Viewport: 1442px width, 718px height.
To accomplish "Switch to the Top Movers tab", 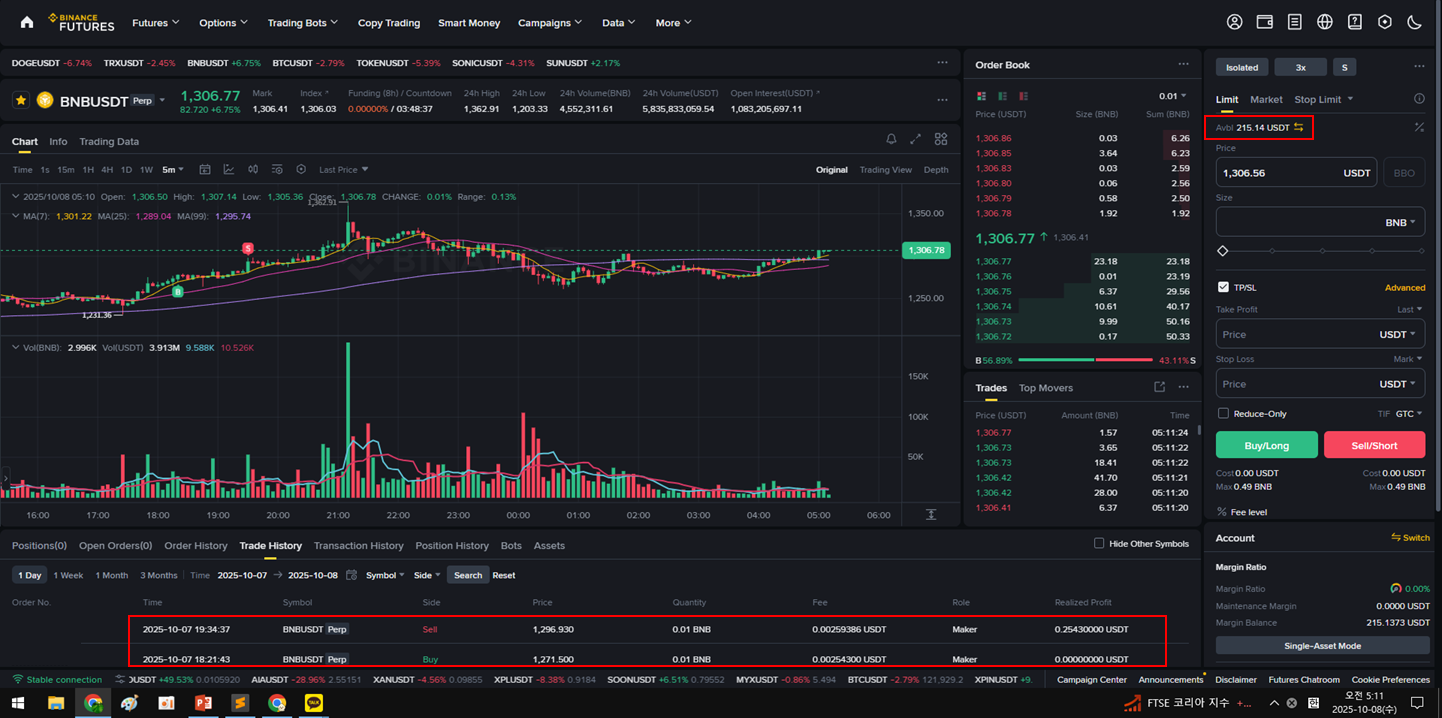I will pos(1046,387).
